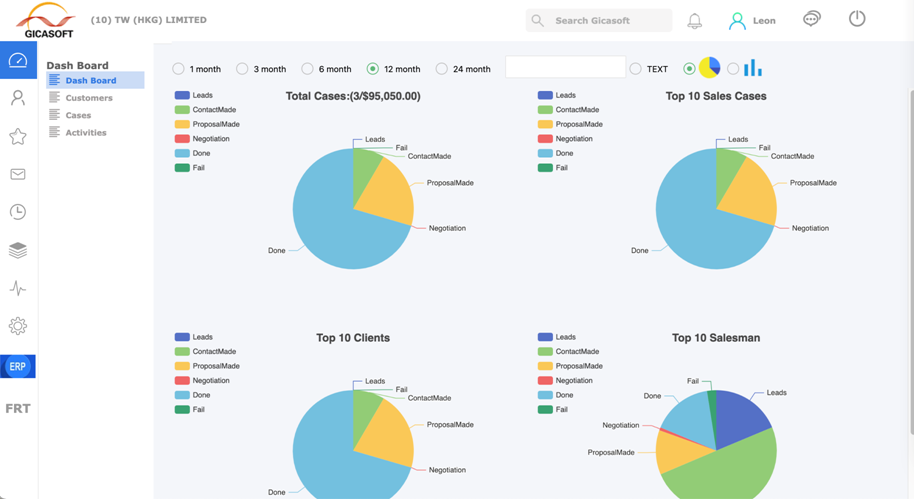The height and width of the screenshot is (500, 914).
Task: Open the favorites star icon in sidebar
Action: tap(18, 136)
